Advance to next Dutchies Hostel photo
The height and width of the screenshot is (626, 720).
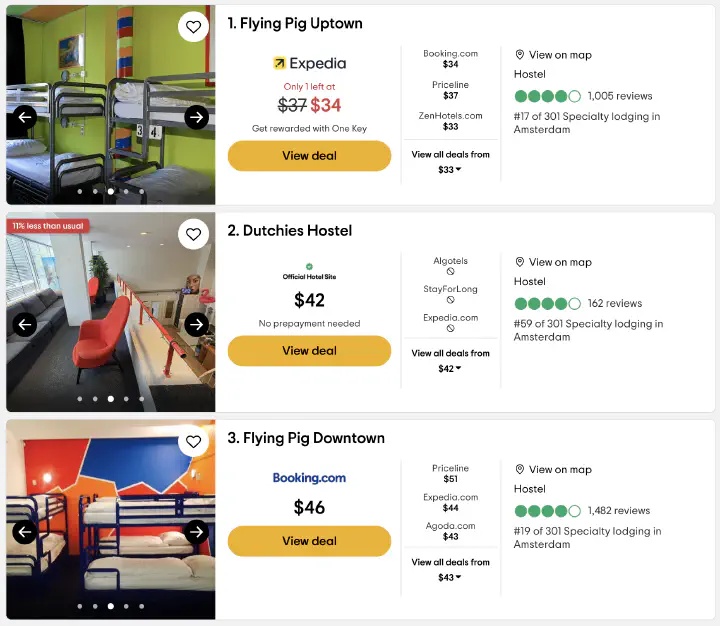197,324
